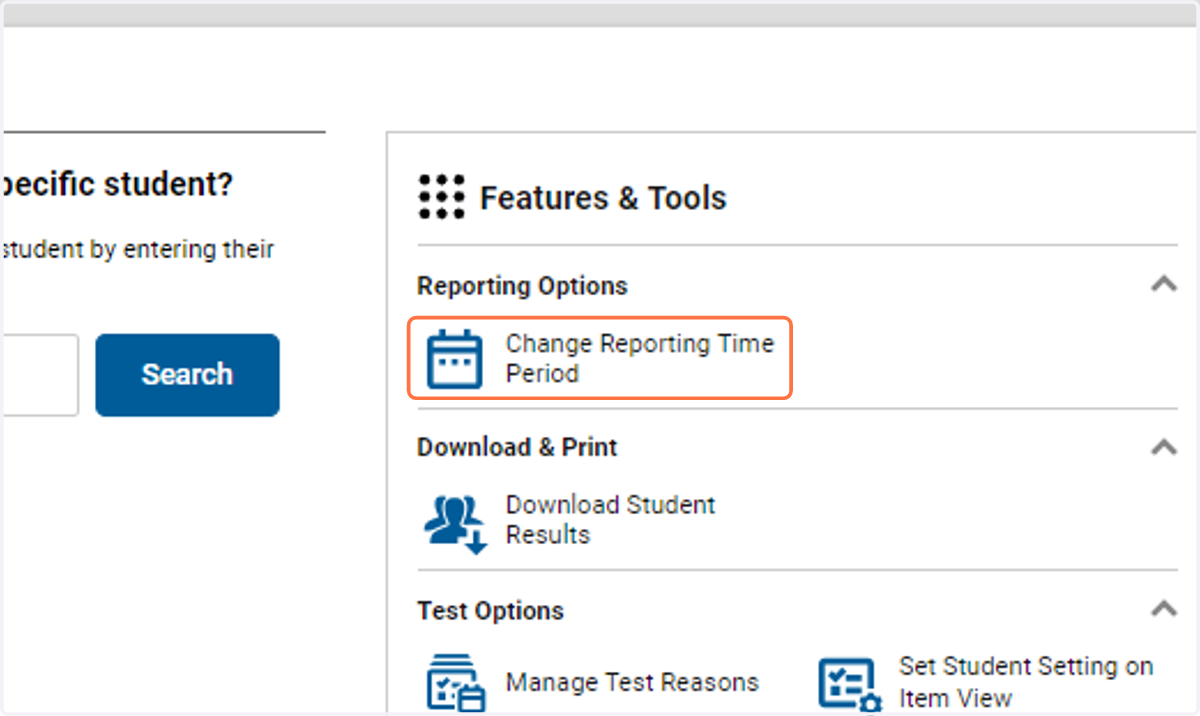Click the Manage Test Reasons icon
The height and width of the screenshot is (716, 1200).
456,683
